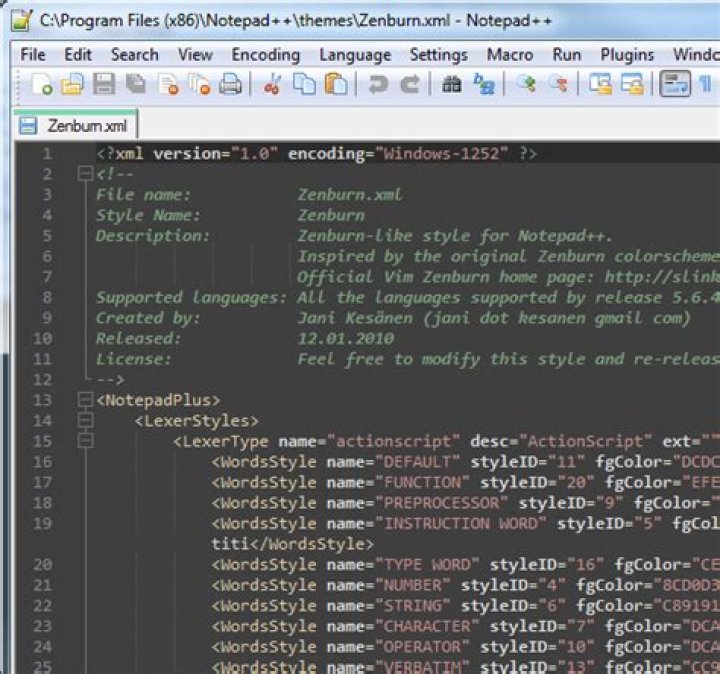
Task: Click the "<NotepadPlus>" tag text
Action: pos(158,400)
